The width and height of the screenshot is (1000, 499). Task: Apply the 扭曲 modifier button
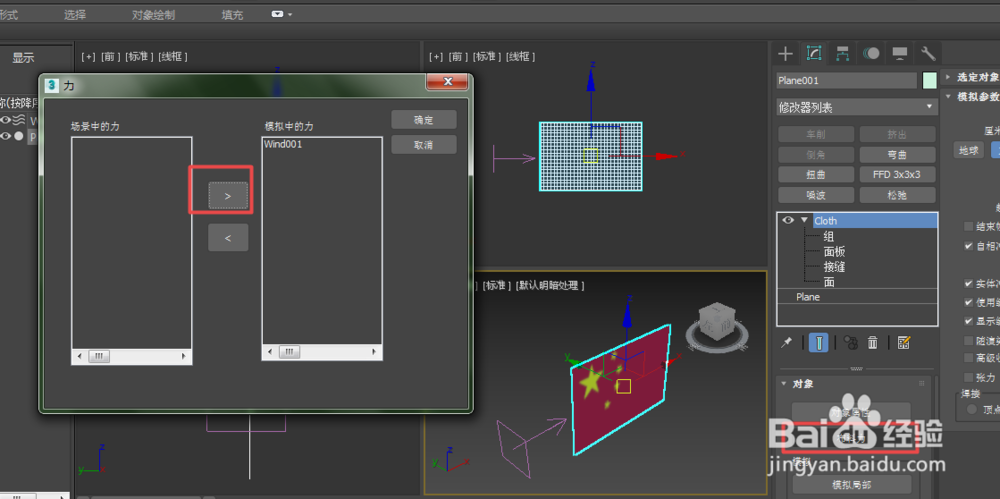coord(816,174)
